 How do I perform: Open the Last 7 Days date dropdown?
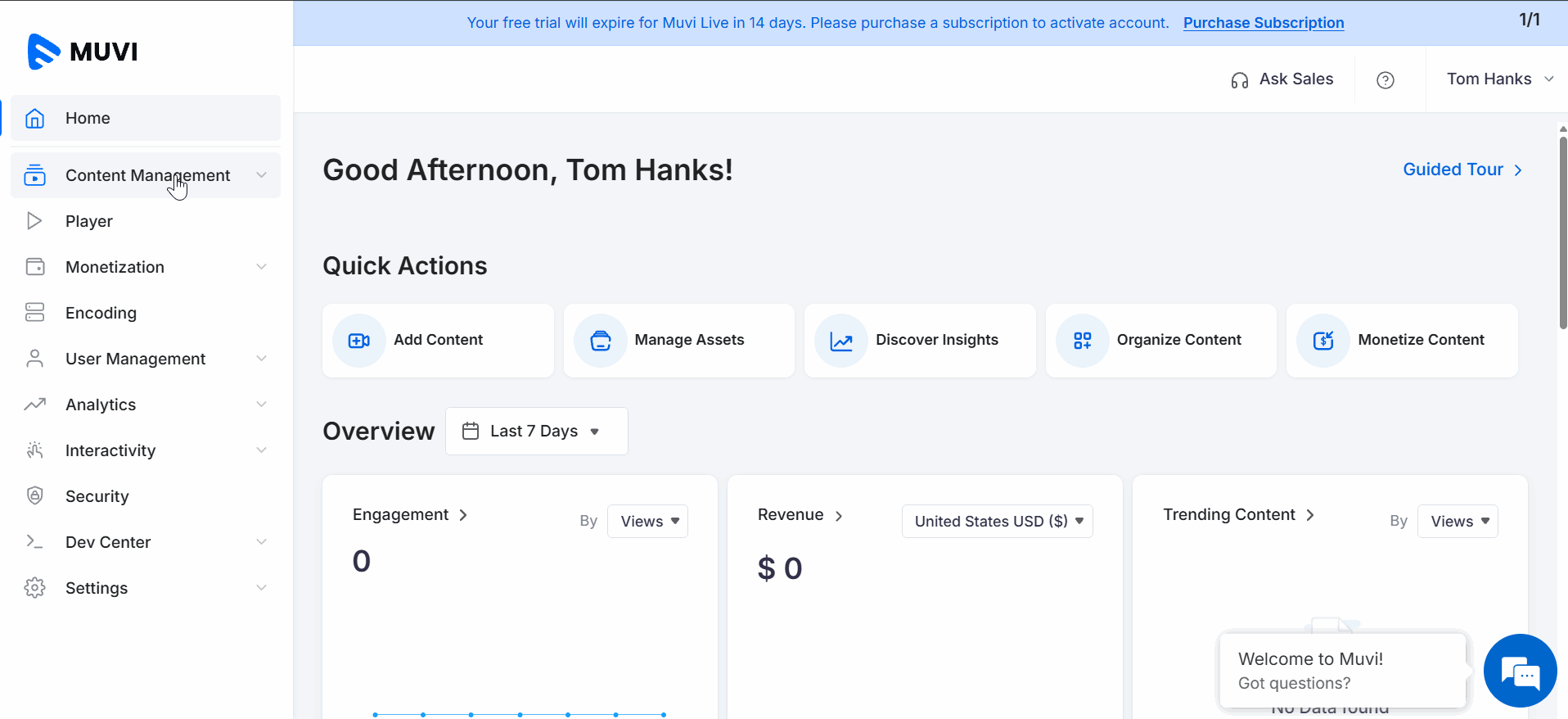(x=536, y=431)
